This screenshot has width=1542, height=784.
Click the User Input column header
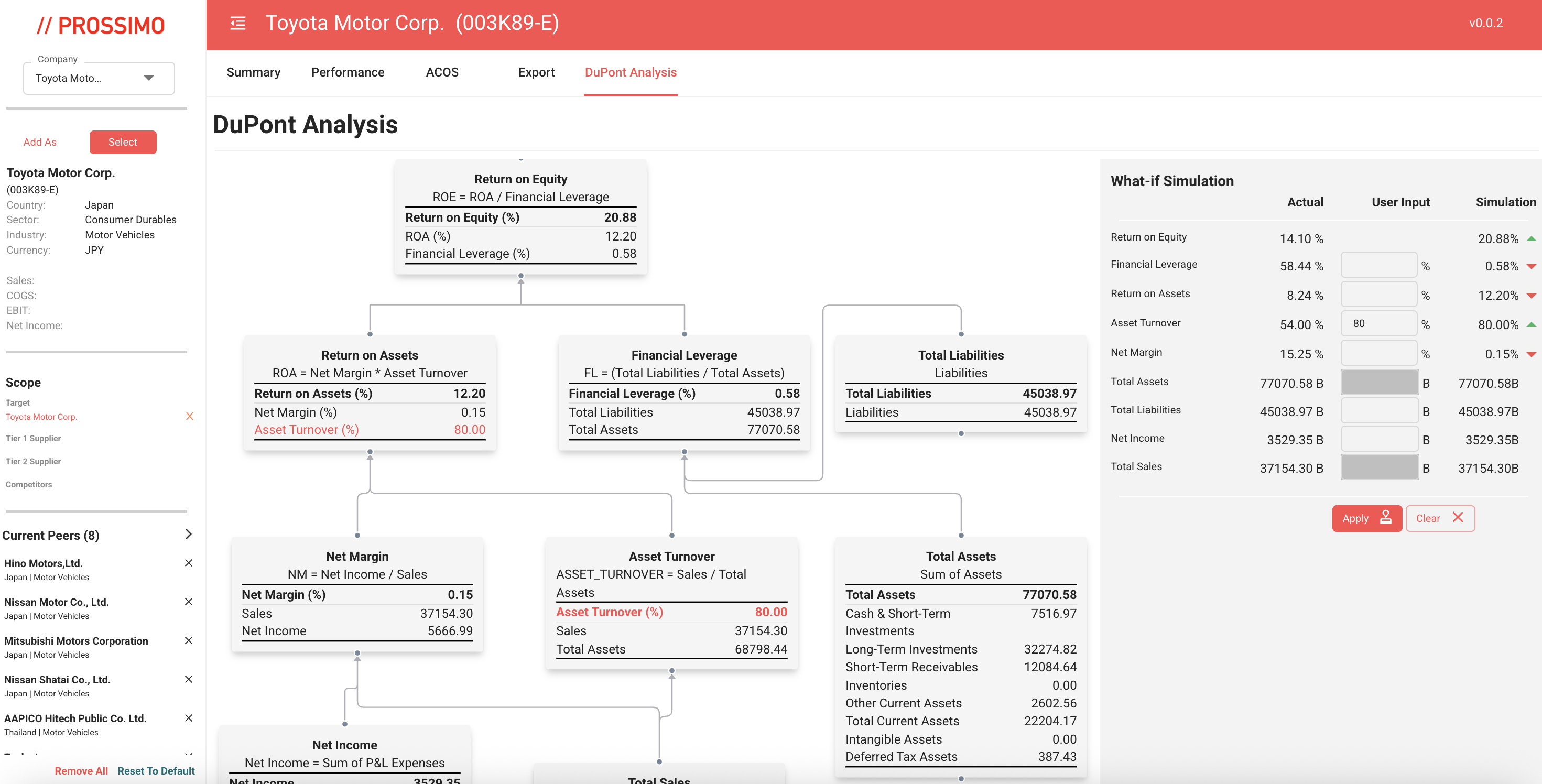click(1400, 202)
